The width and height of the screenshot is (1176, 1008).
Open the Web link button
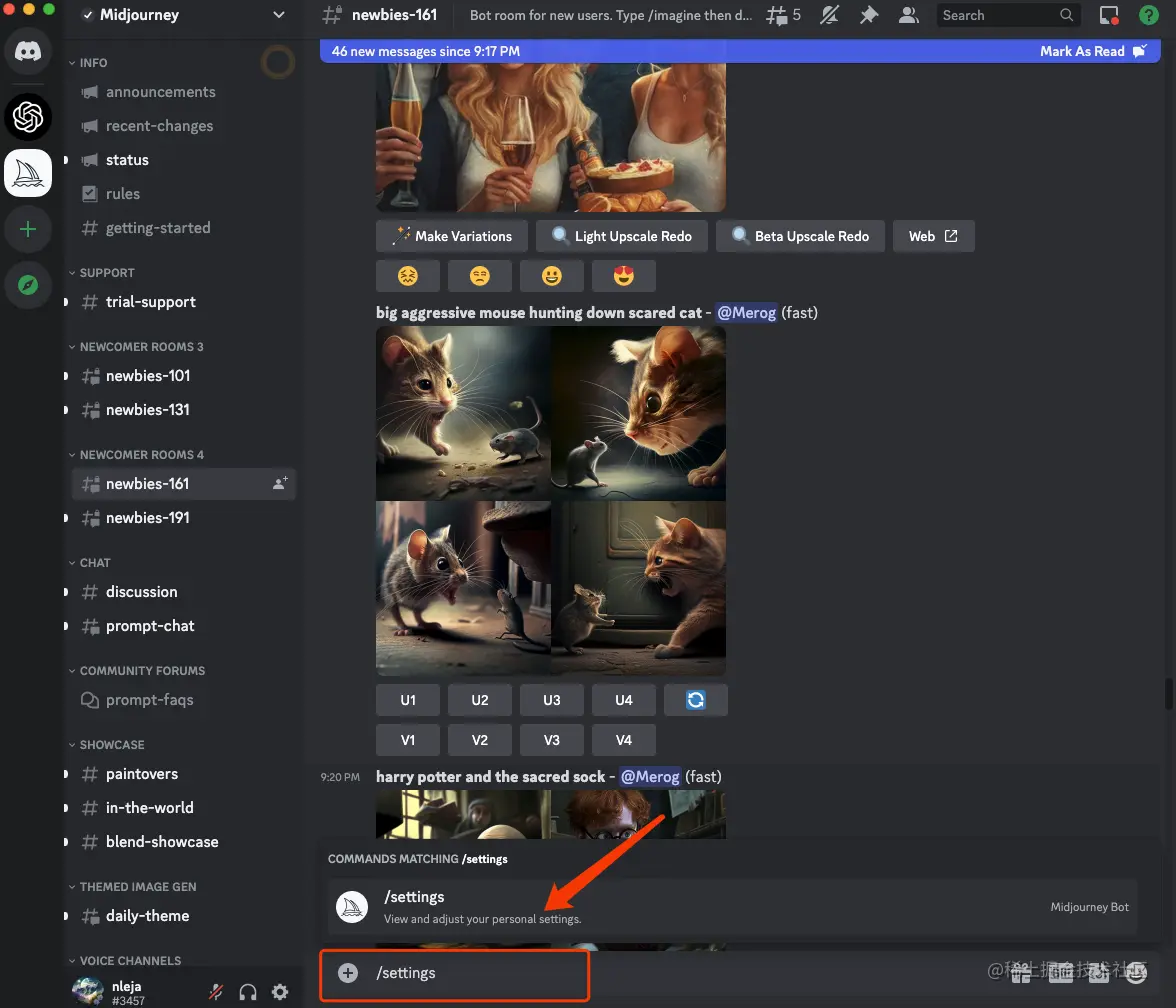click(934, 236)
